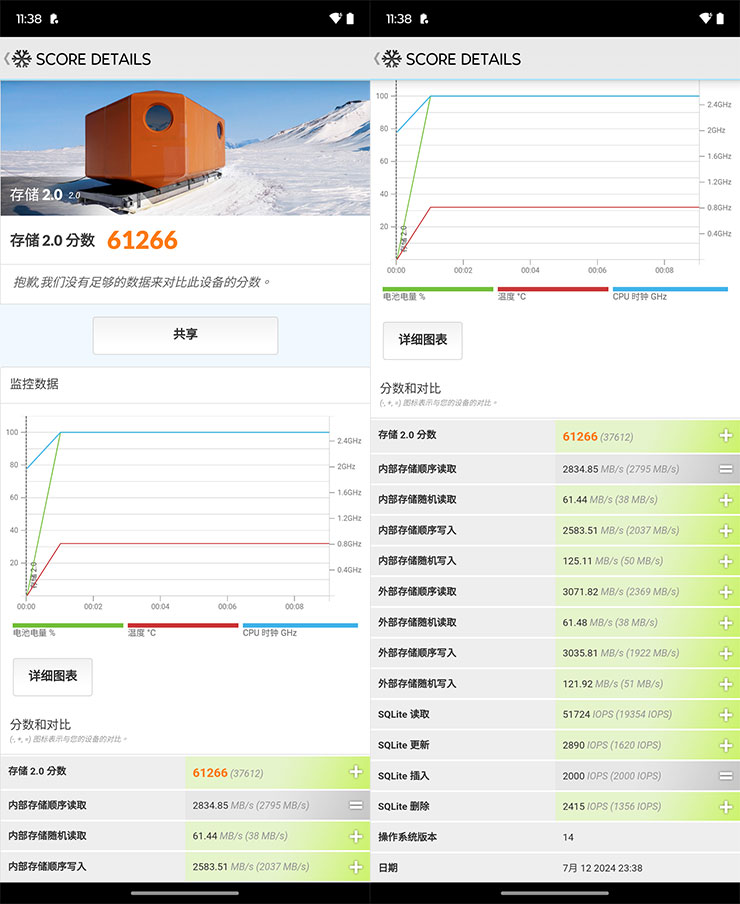This screenshot has width=740, height=904.
Task: Go back using left screen's back chevron
Action: [6, 58]
